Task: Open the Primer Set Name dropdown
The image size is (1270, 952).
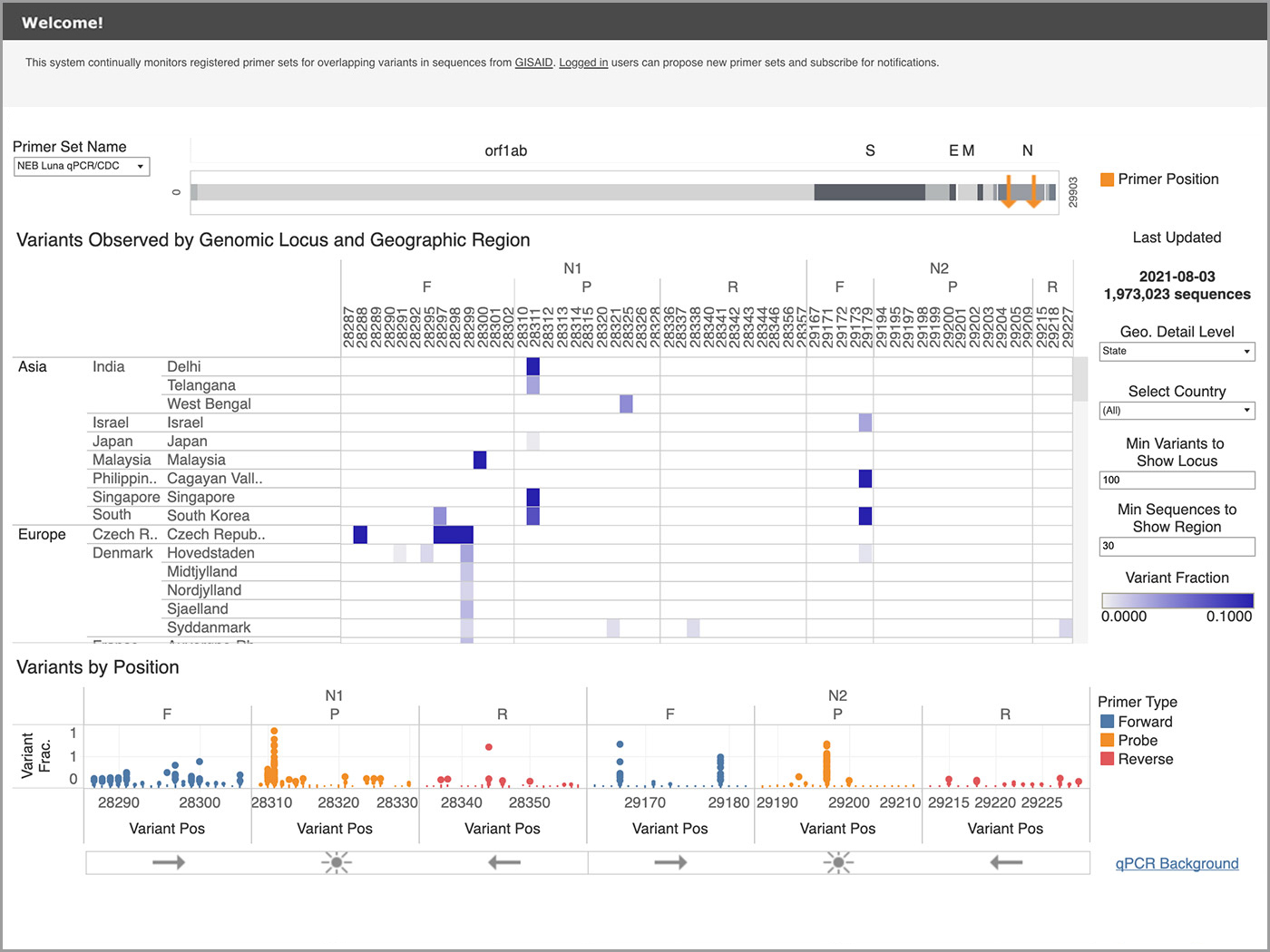Action: click(x=82, y=166)
